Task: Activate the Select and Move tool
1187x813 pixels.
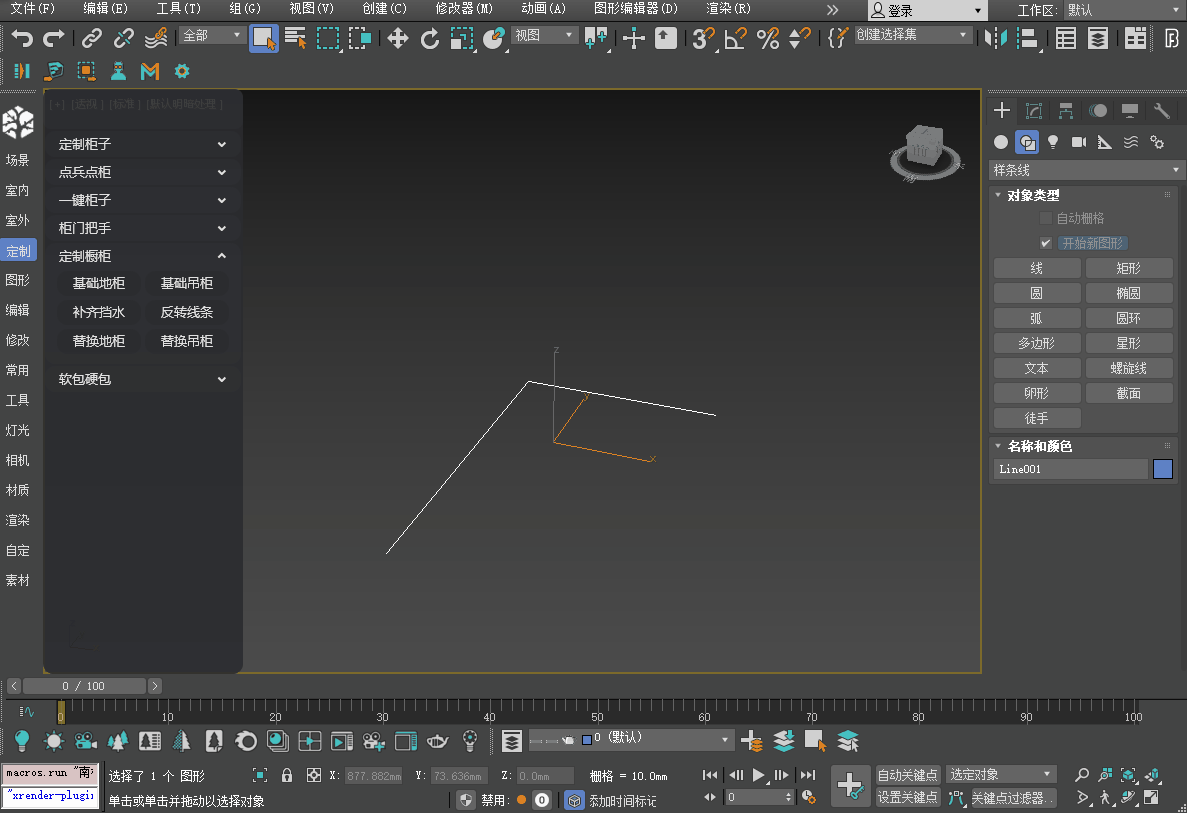Action: coord(397,38)
